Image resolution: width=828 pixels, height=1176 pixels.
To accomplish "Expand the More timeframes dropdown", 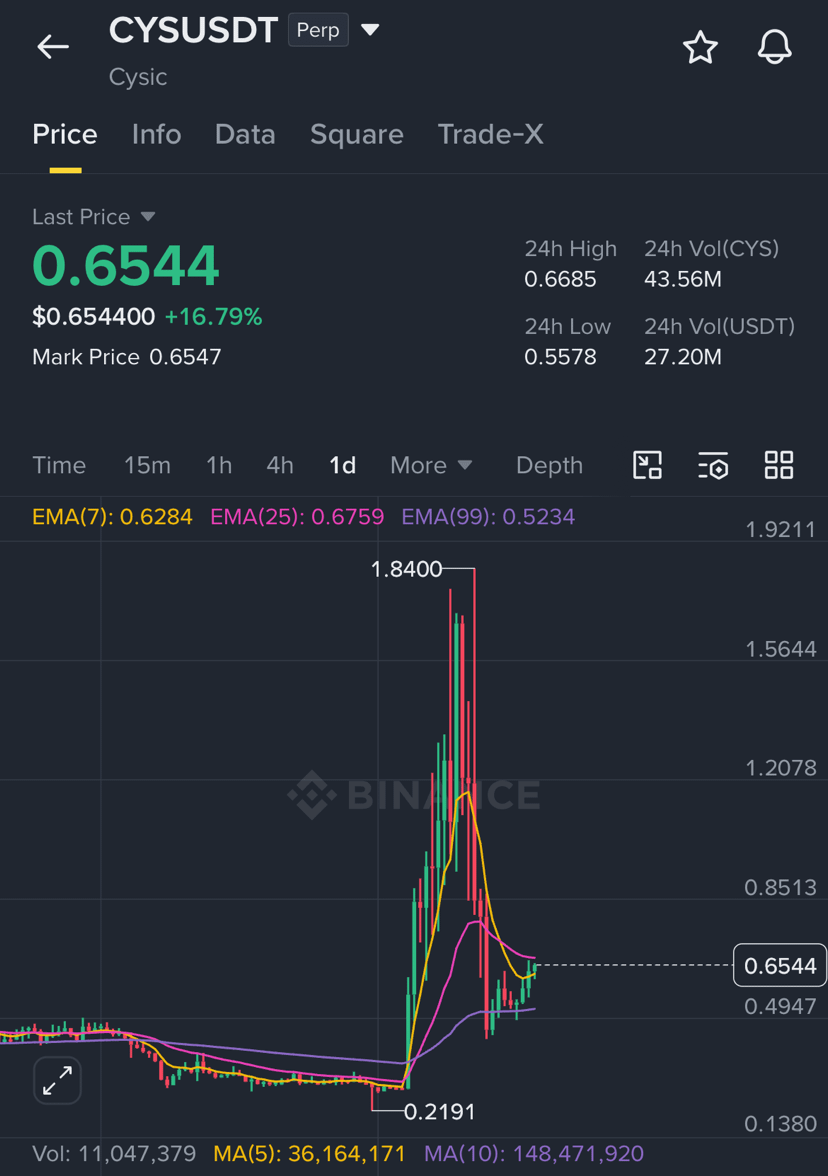I will coord(431,465).
